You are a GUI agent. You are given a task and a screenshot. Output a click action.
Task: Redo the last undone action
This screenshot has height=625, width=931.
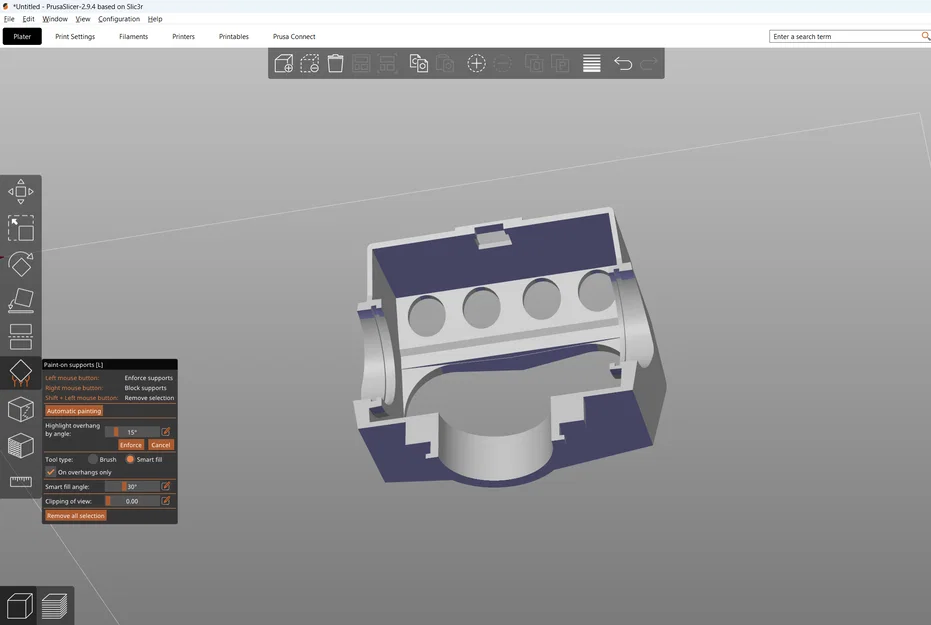click(x=649, y=63)
